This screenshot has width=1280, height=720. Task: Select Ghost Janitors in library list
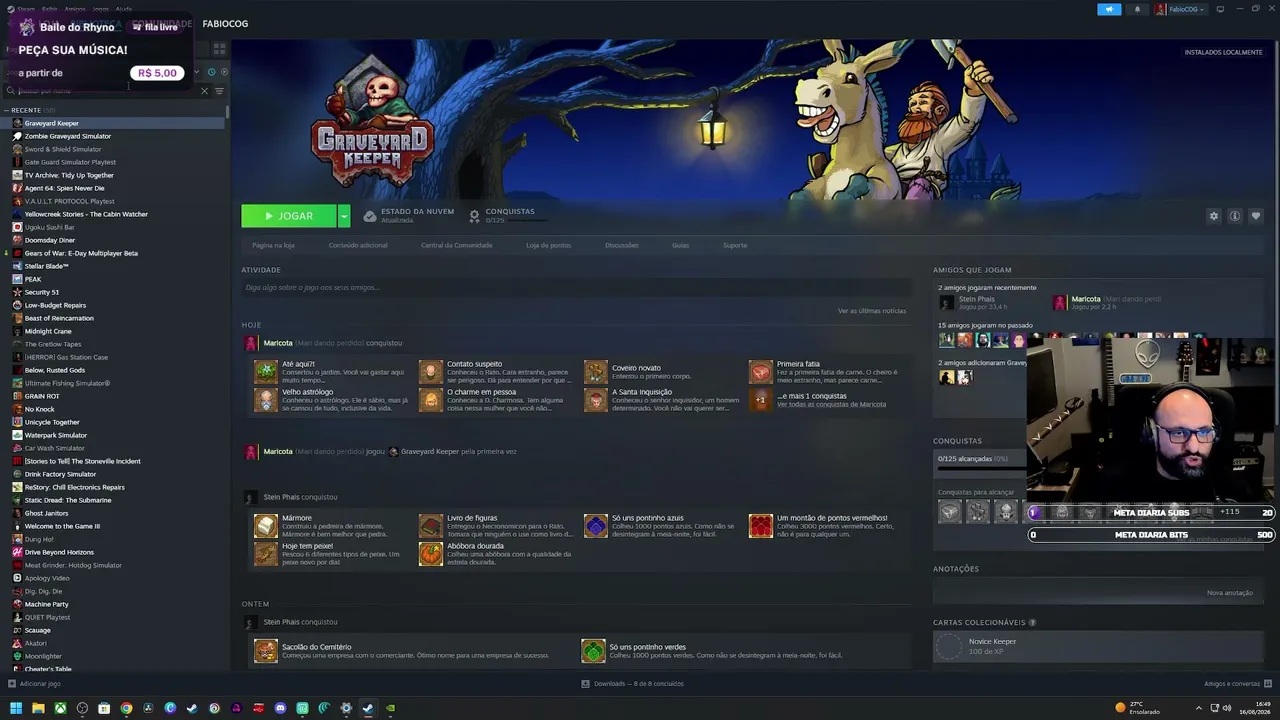tap(46, 513)
